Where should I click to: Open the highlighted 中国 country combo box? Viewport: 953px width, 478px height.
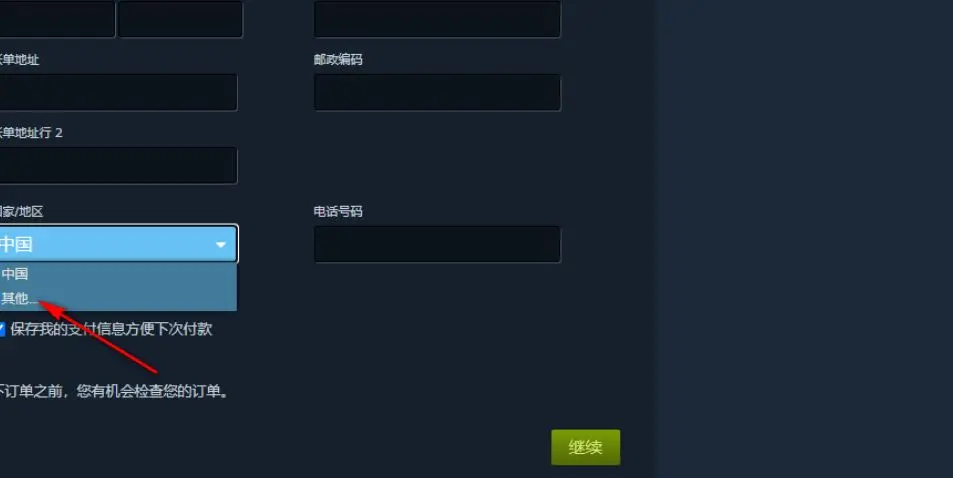click(119, 244)
